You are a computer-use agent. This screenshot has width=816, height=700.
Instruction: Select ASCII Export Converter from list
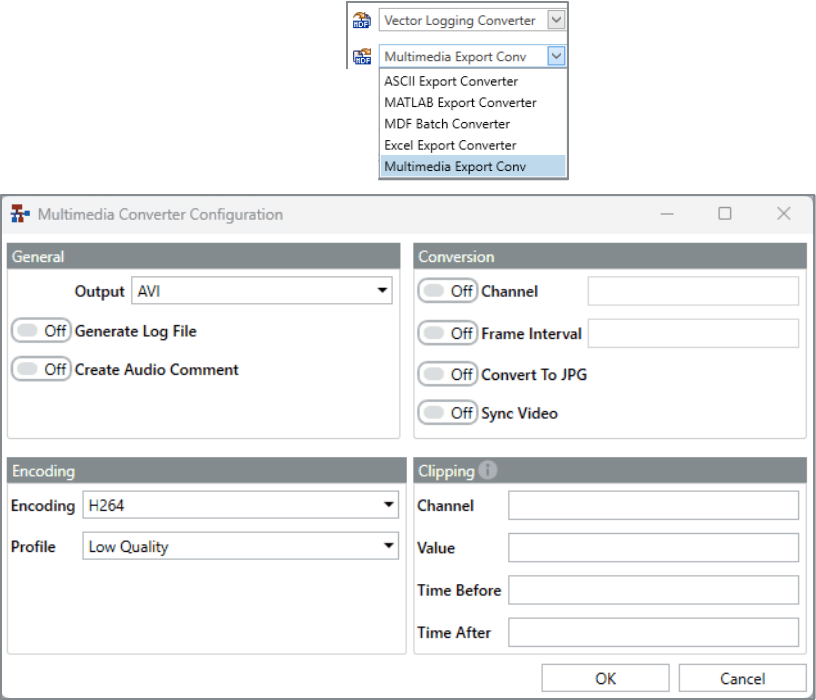[x=473, y=81]
